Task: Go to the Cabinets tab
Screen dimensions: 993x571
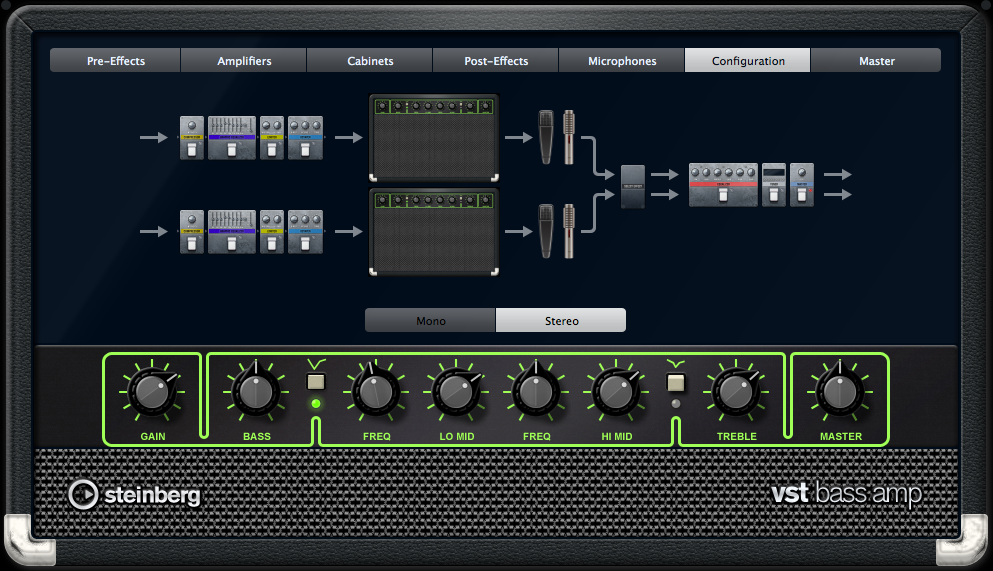Action: click(370, 61)
